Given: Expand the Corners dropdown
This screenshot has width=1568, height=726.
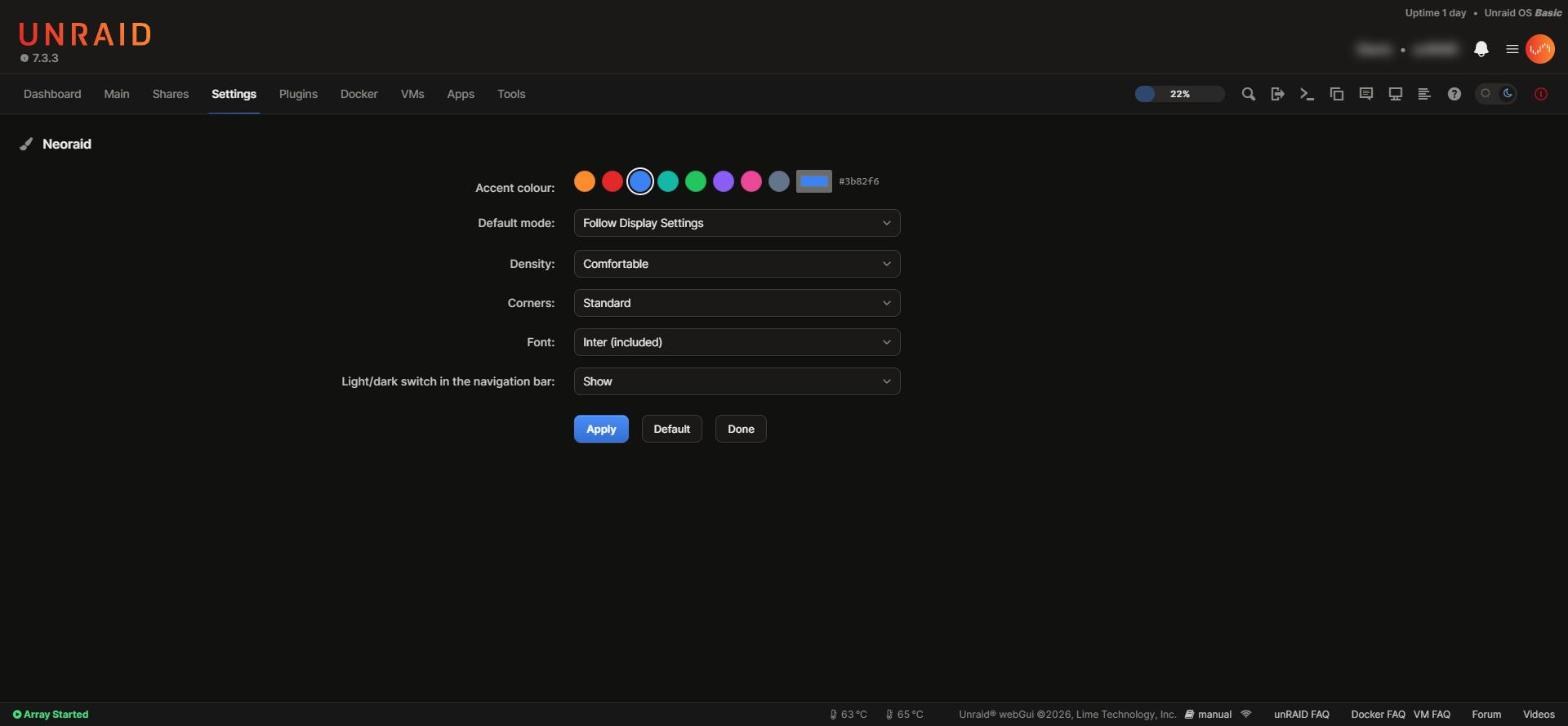Looking at the screenshot, I should [x=737, y=303].
